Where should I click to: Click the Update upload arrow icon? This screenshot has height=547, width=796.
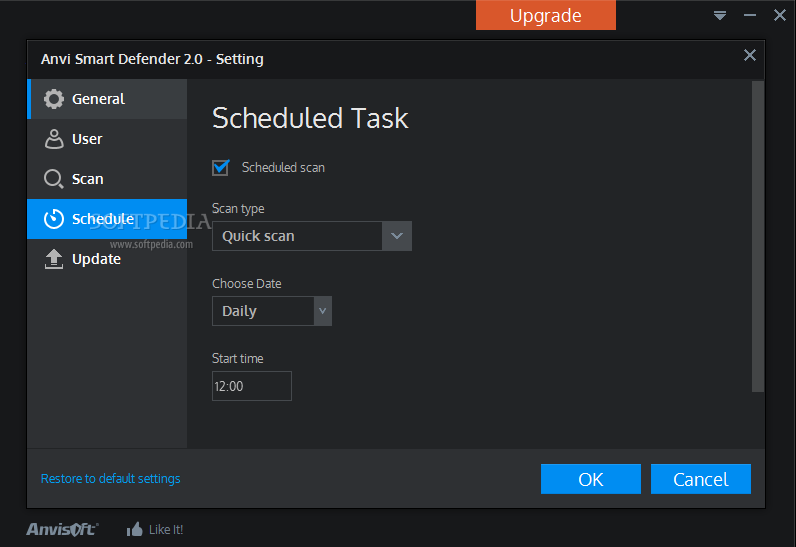click(x=53, y=259)
